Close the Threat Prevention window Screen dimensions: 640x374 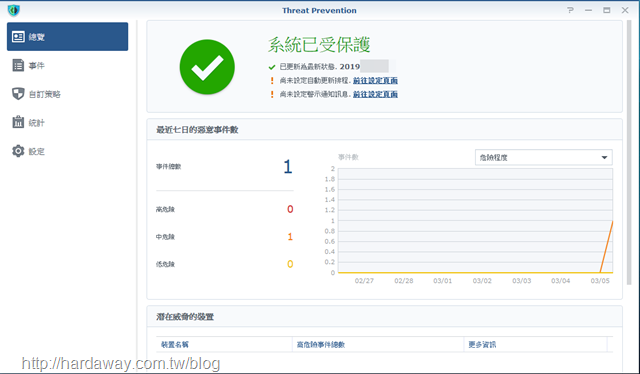coord(625,10)
